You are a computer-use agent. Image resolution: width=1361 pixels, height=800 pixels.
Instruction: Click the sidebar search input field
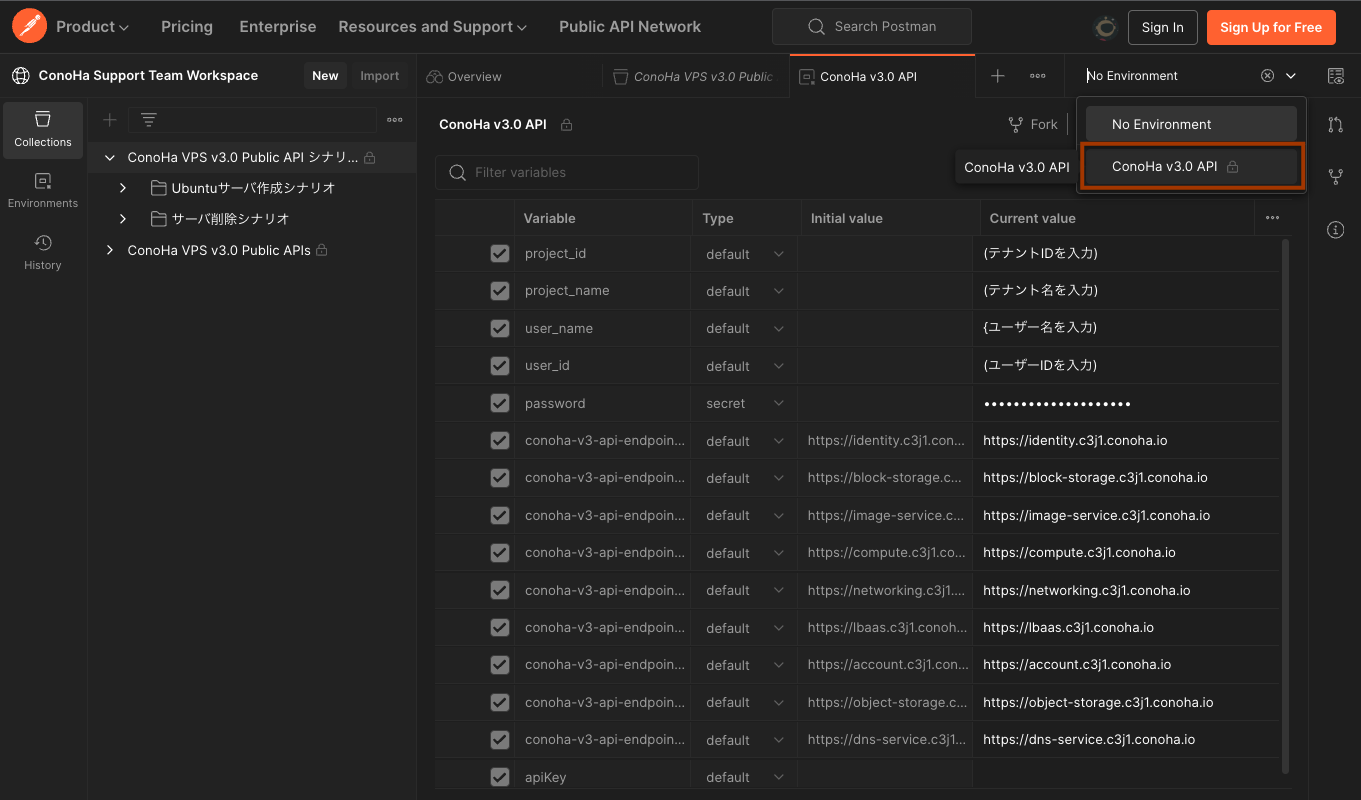(x=252, y=120)
